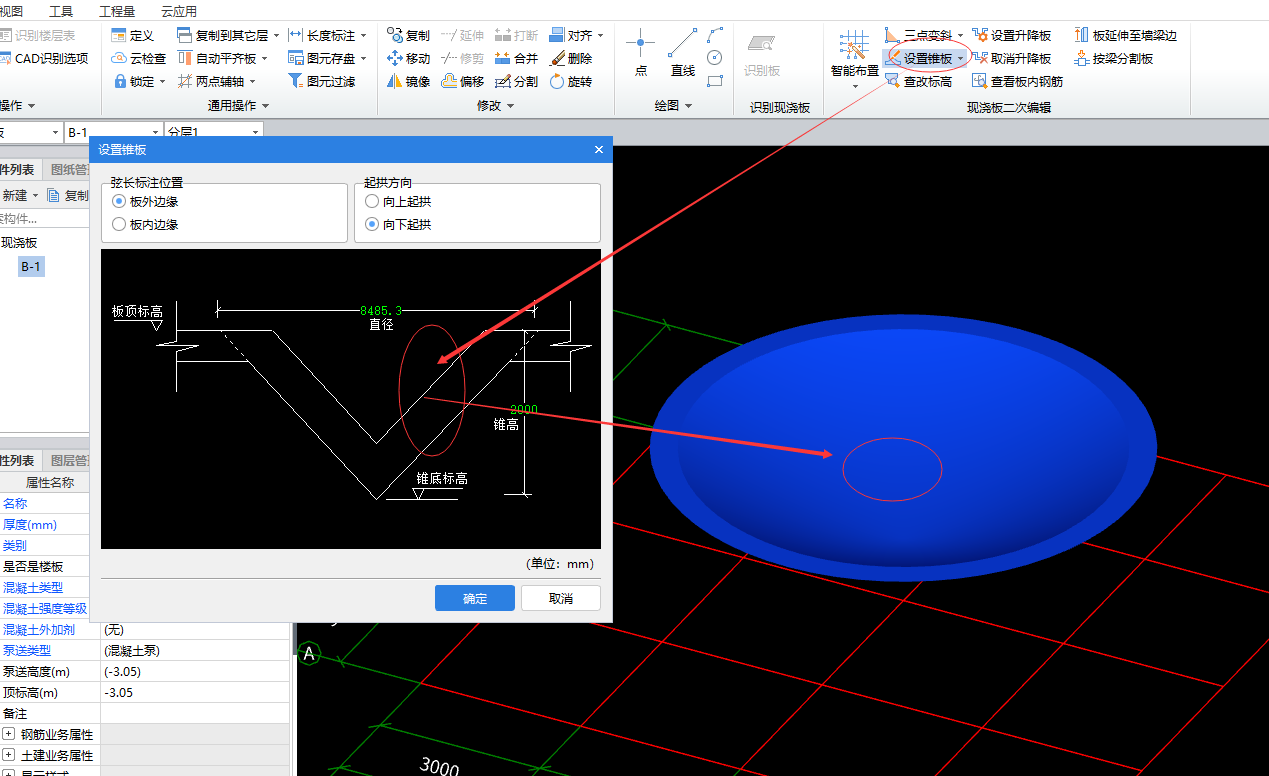Expand 钢筋业务属性 property group
This screenshot has width=1269, height=776.
9,734
